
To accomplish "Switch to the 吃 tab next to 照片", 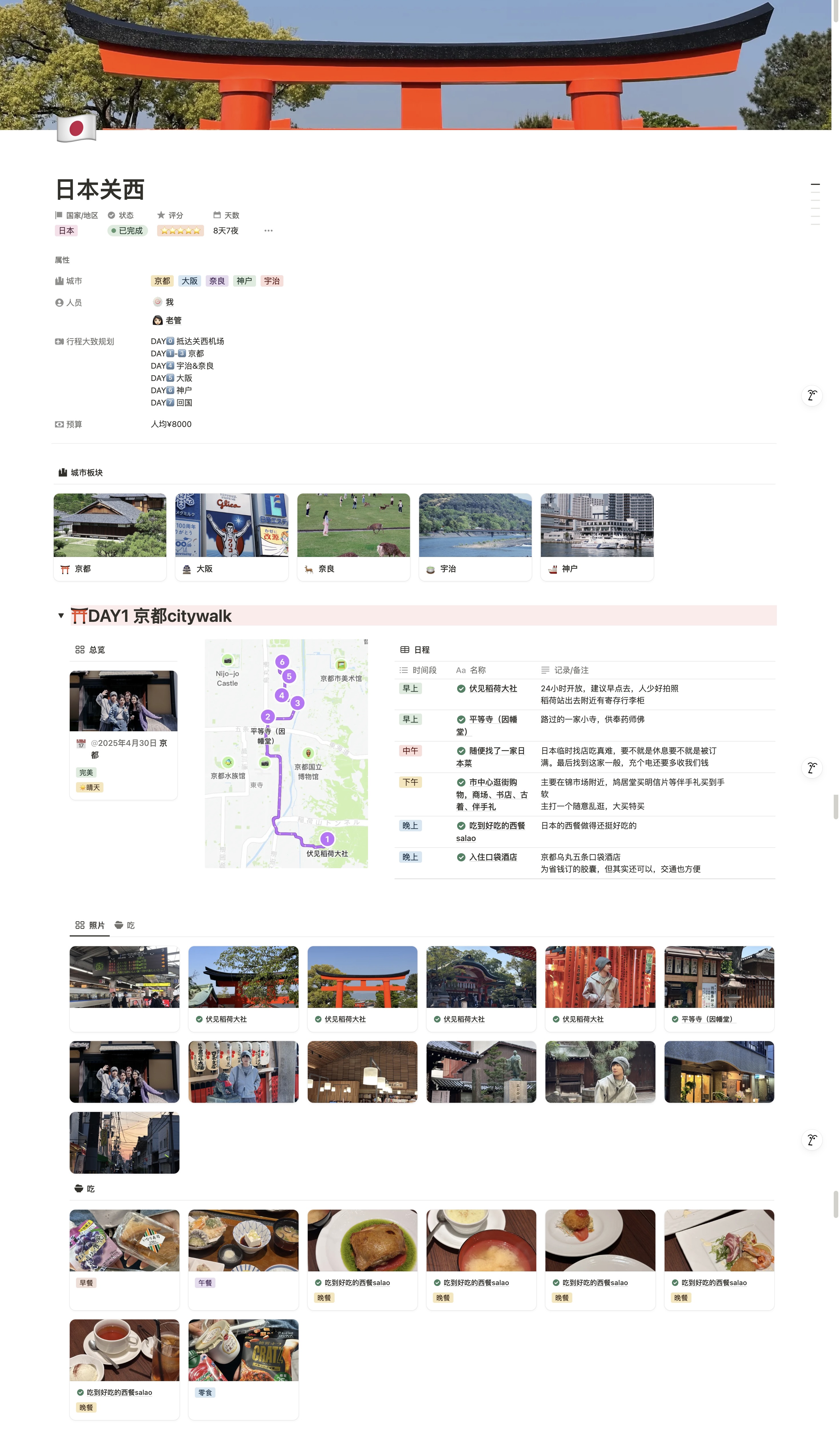I will [125, 925].
